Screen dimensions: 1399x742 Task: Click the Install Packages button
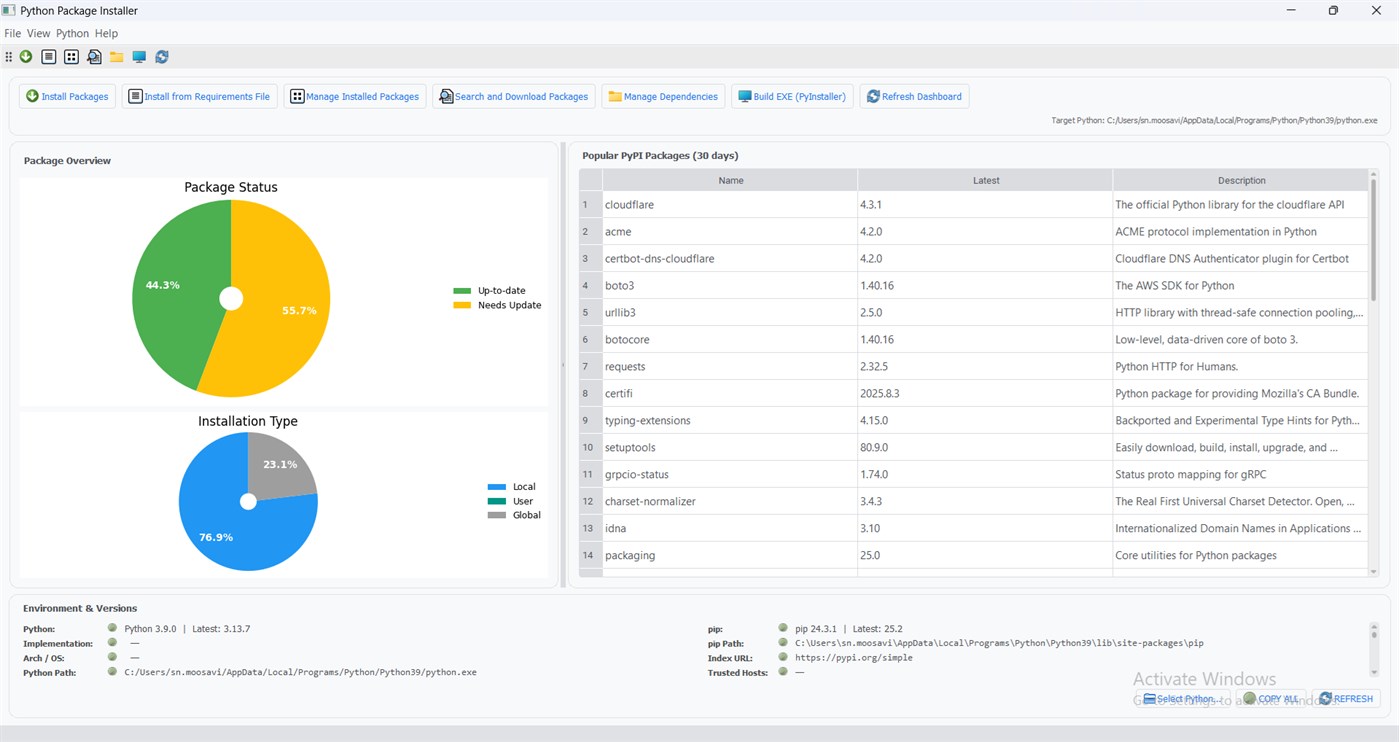[68, 96]
